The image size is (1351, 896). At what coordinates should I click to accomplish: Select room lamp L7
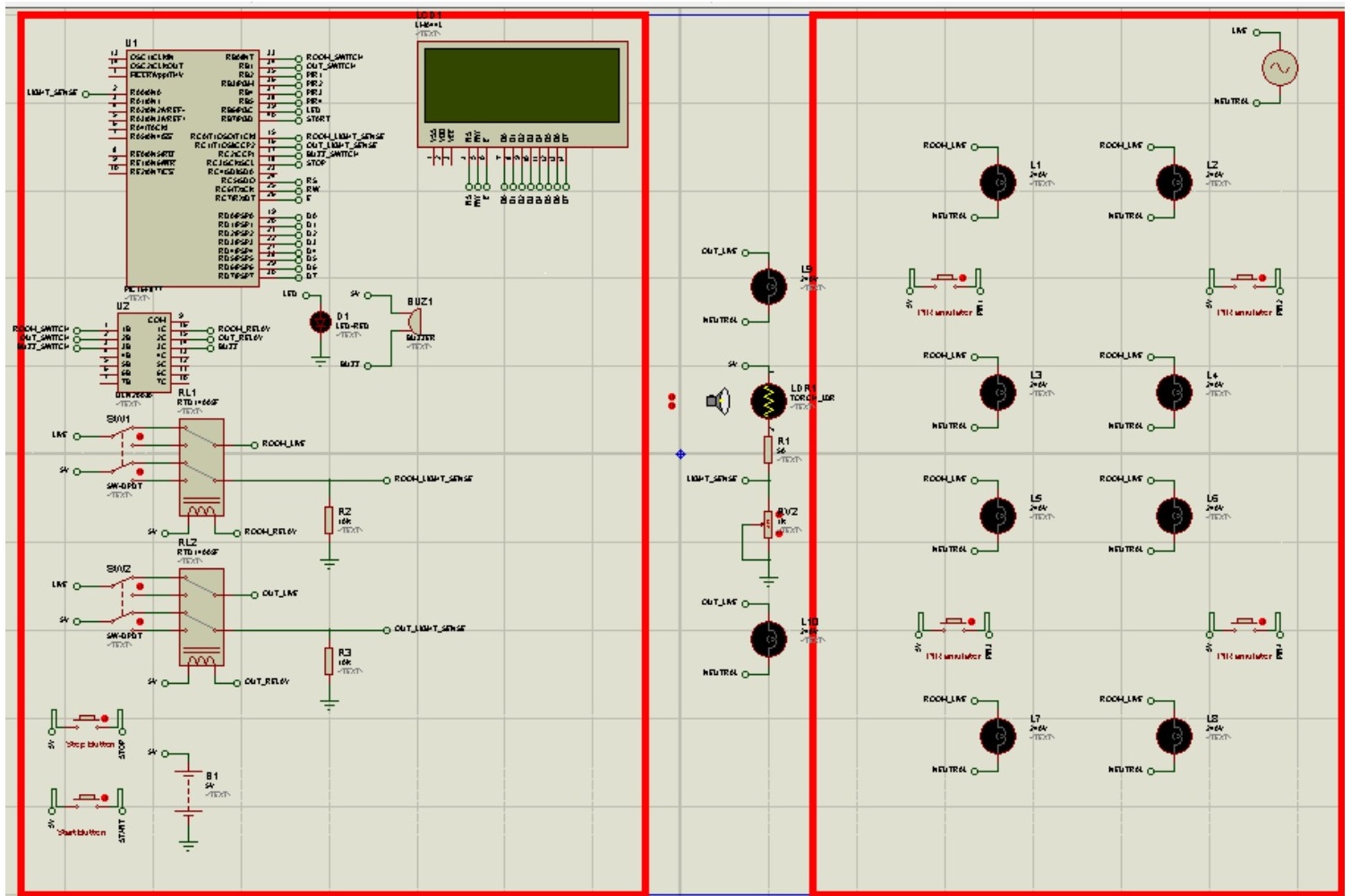click(998, 736)
